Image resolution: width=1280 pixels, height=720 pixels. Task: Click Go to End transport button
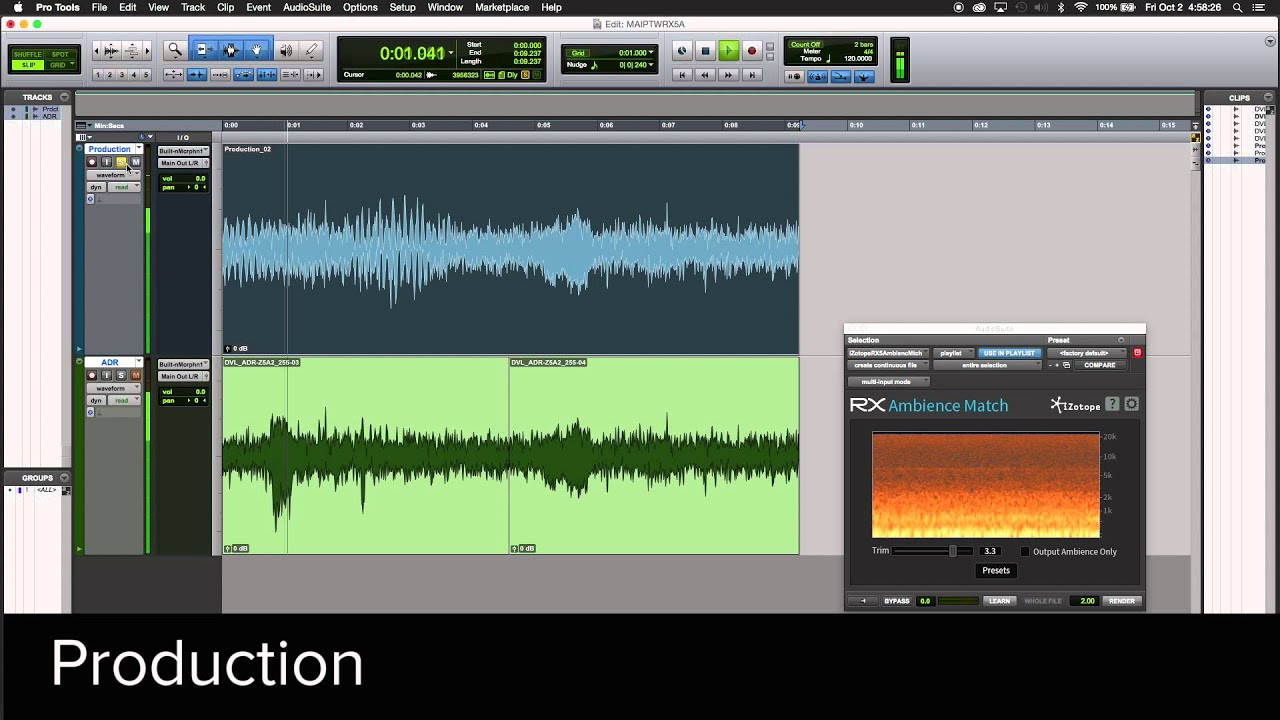click(x=752, y=75)
